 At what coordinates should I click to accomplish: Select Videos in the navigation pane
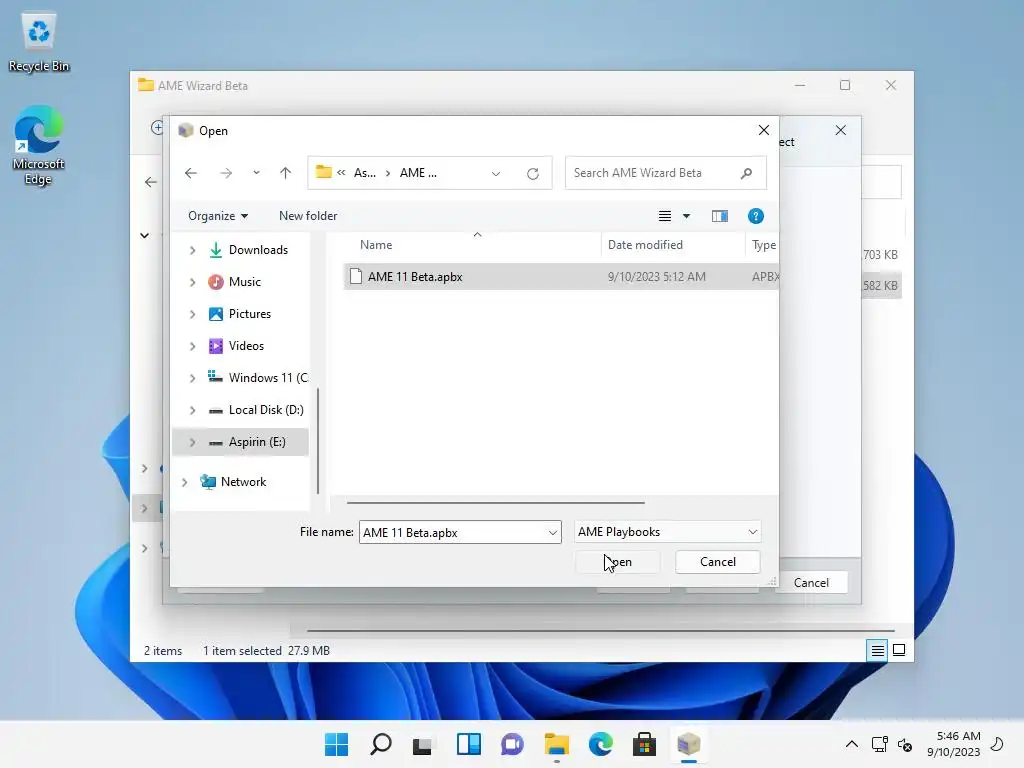246,346
